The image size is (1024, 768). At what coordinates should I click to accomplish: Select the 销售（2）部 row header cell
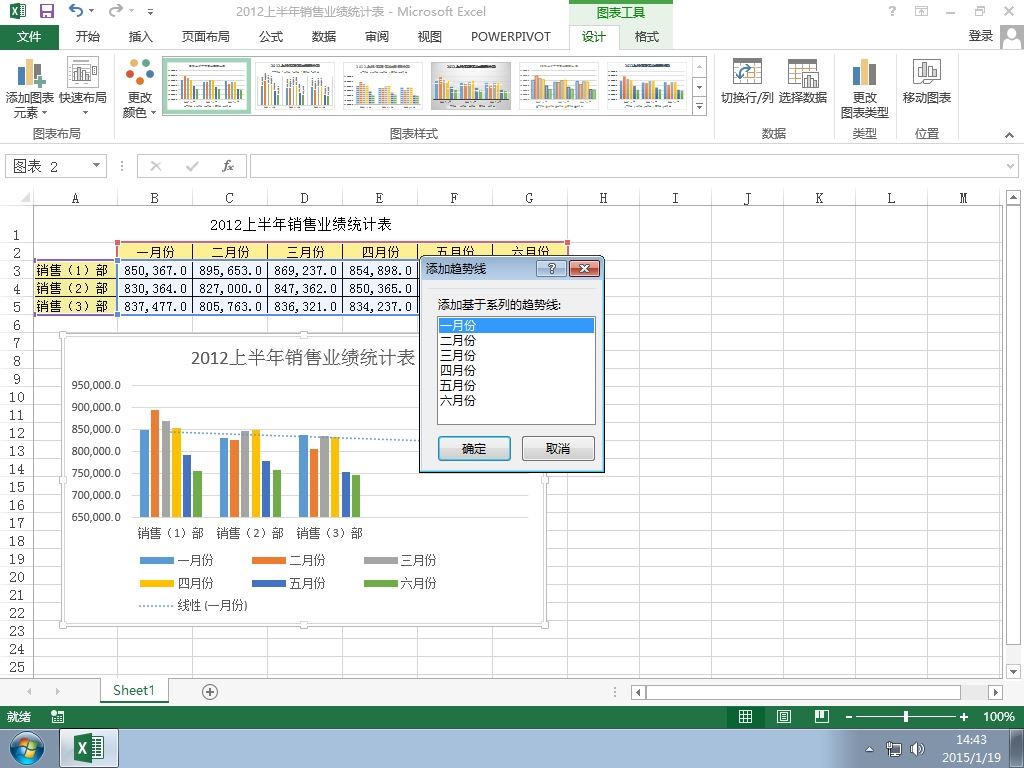click(75, 288)
